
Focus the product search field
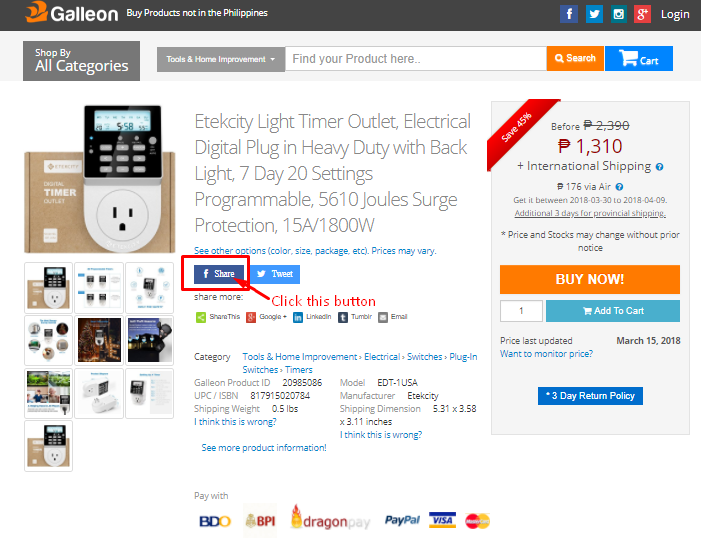[415, 59]
